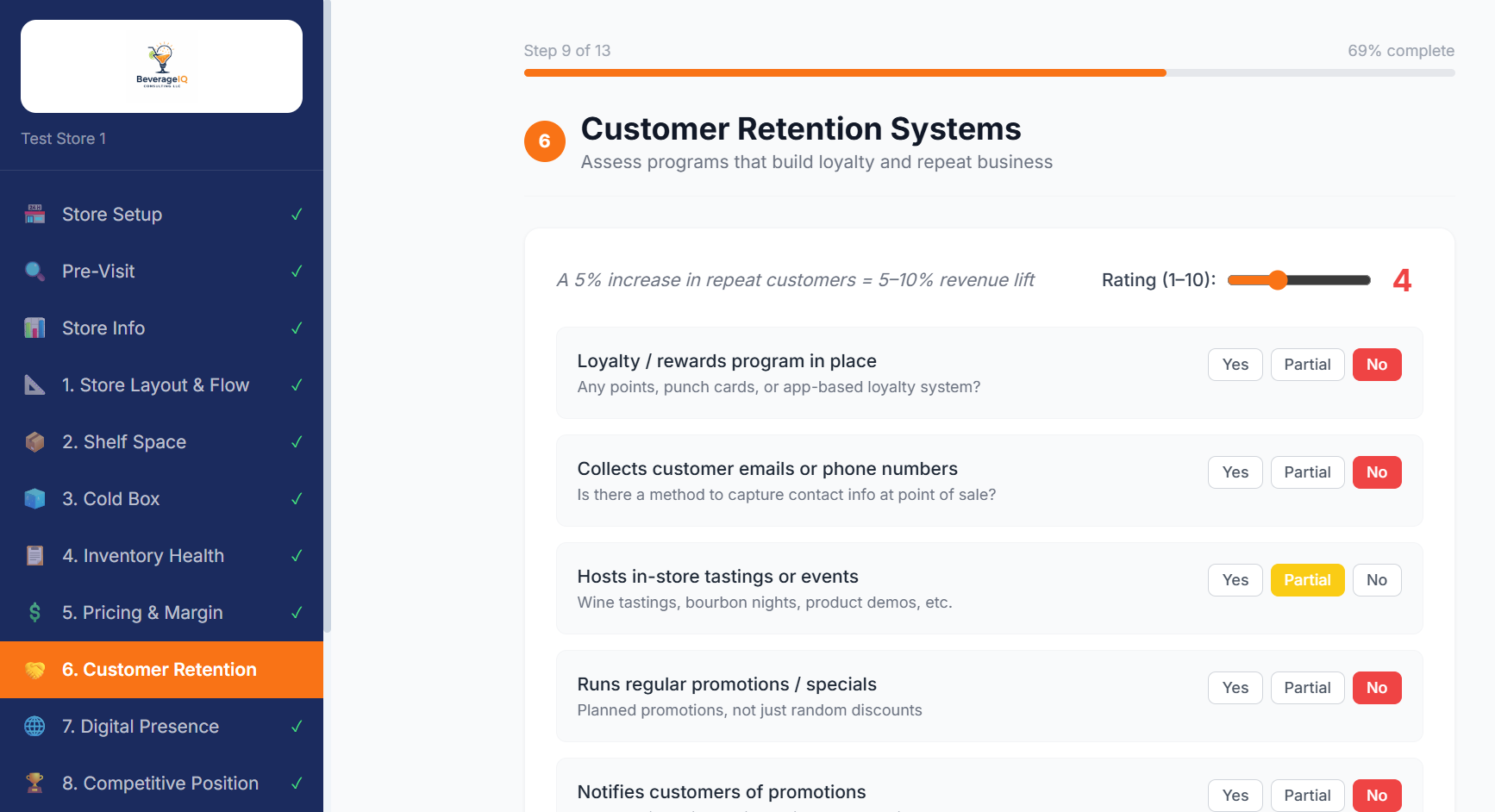This screenshot has height=812, width=1495.
Task: Set 'Hosts in-store tastings' to No
Action: click(1376, 579)
